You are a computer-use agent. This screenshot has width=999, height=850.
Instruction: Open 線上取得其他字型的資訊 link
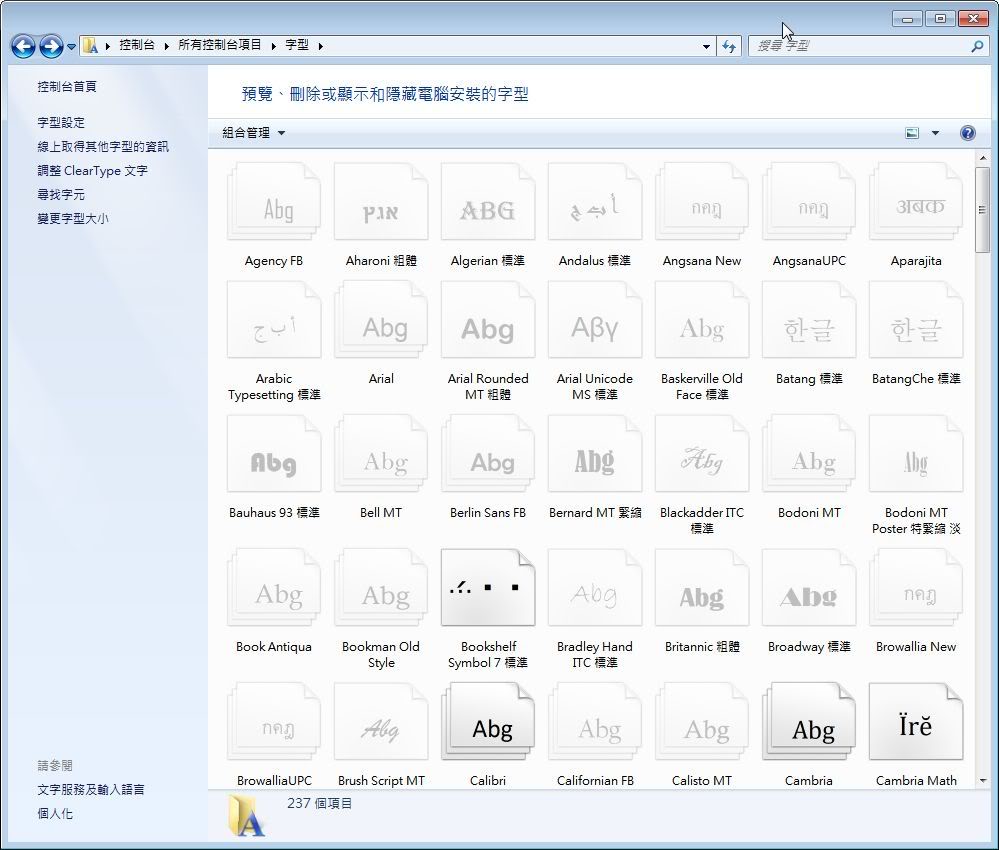pyautogui.click(x=103, y=147)
